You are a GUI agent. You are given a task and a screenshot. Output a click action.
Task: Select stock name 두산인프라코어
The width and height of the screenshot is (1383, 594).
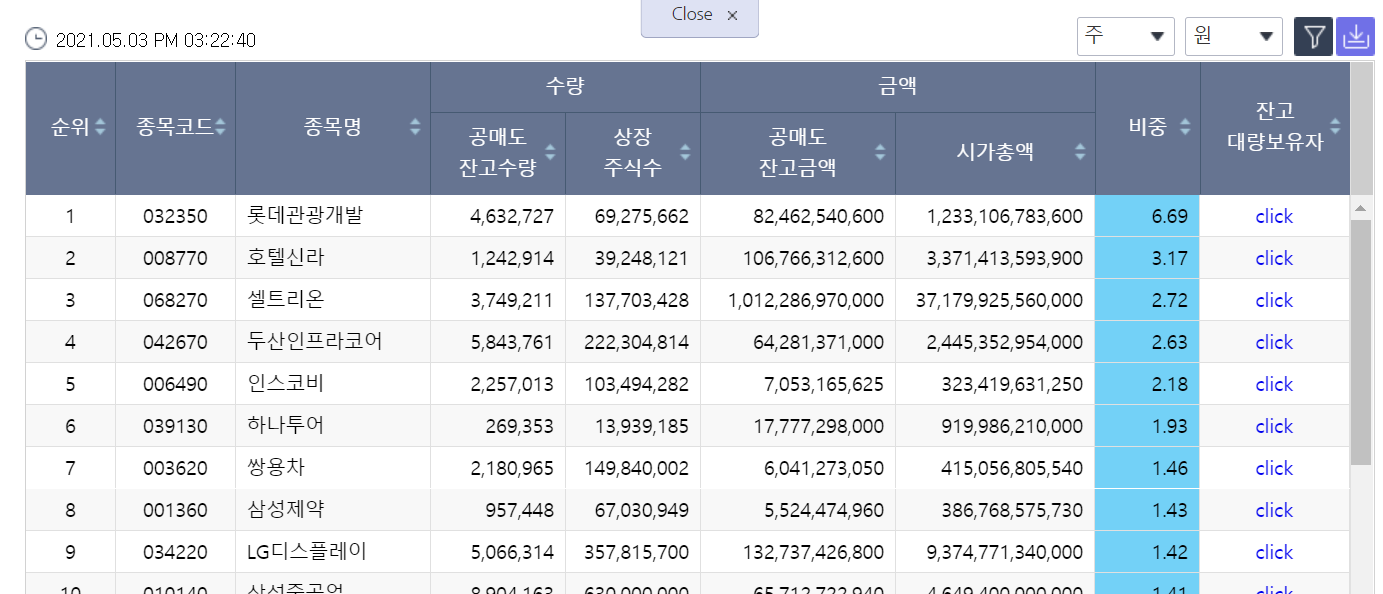[x=314, y=342]
